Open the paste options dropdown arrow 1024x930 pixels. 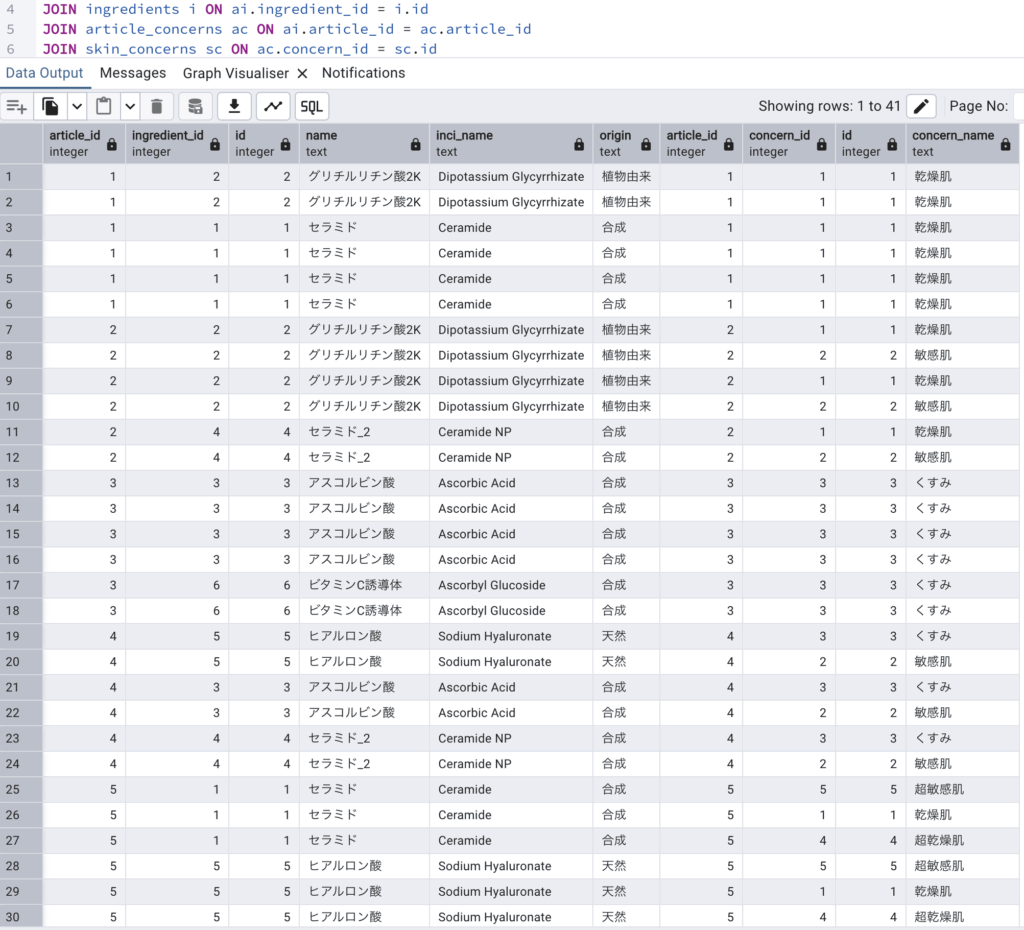tap(130, 106)
